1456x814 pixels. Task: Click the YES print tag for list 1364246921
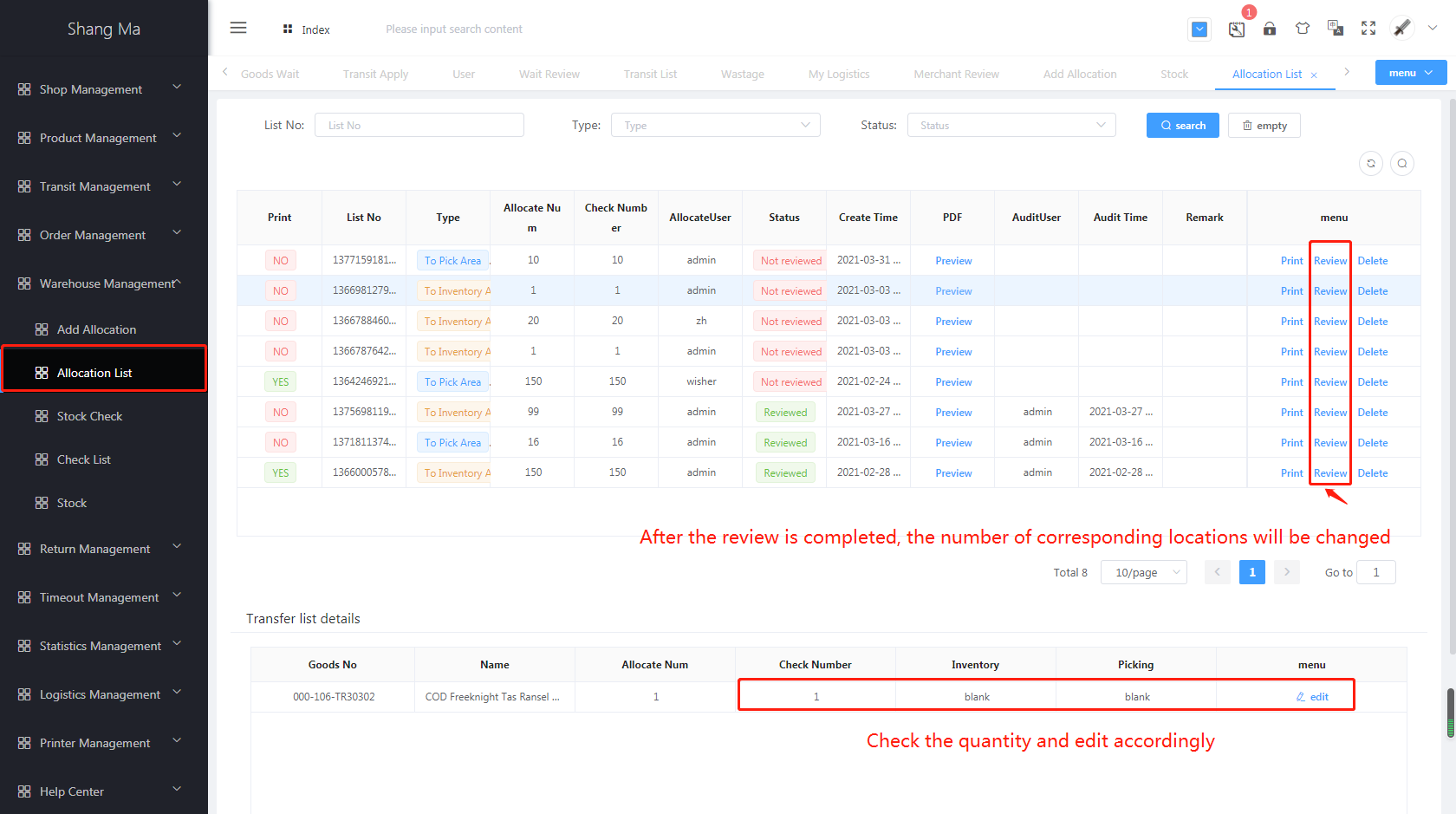click(281, 381)
